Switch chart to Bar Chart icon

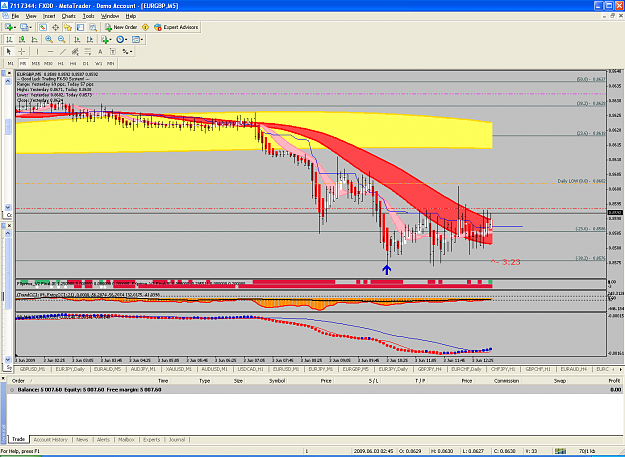9,39
